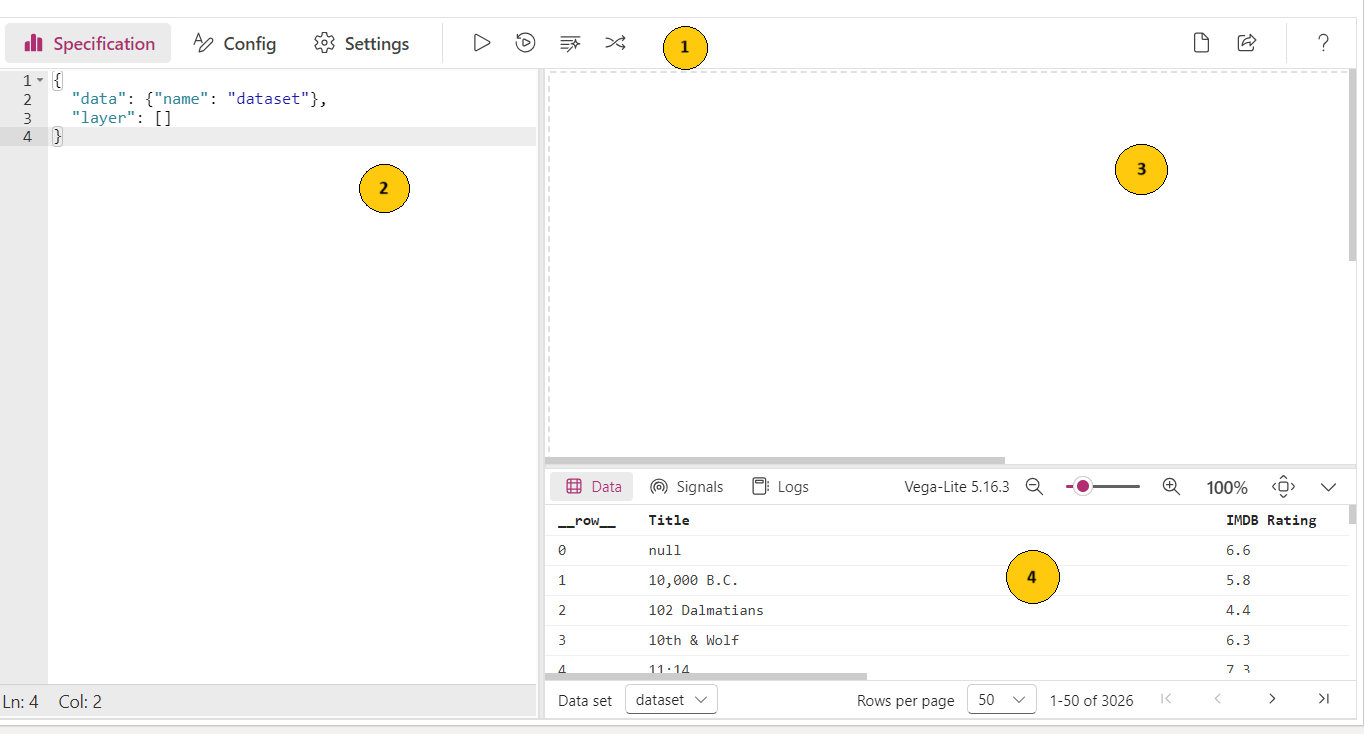Collapse the debug pane with the chevron
This screenshot has width=1364, height=734.
pyautogui.click(x=1328, y=487)
